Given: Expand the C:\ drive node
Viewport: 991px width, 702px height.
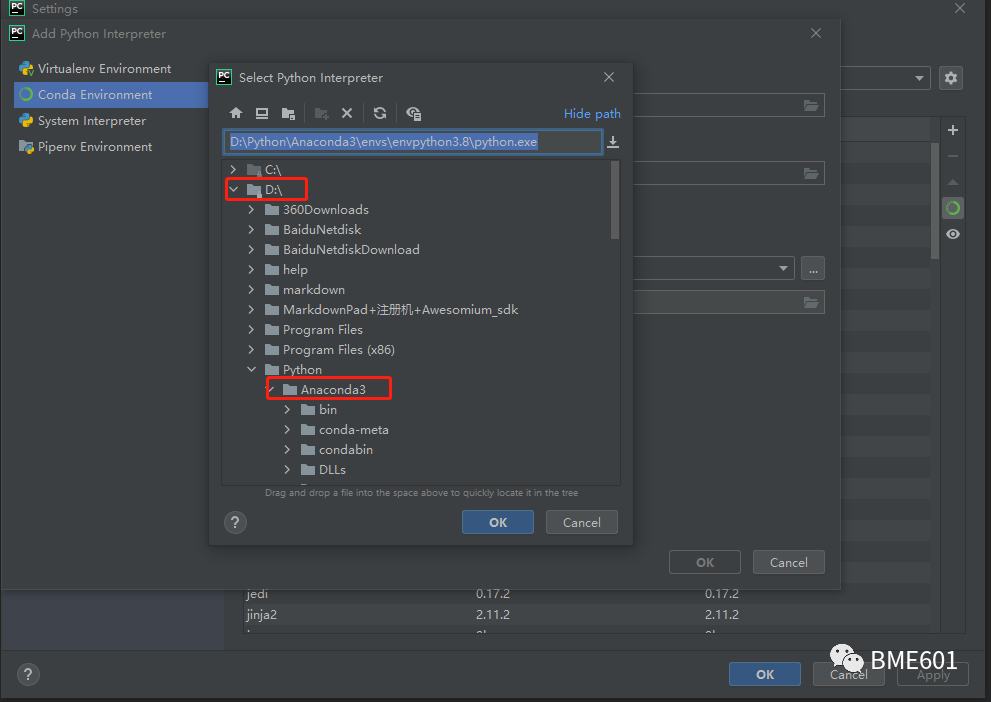Looking at the screenshot, I should coord(233,169).
